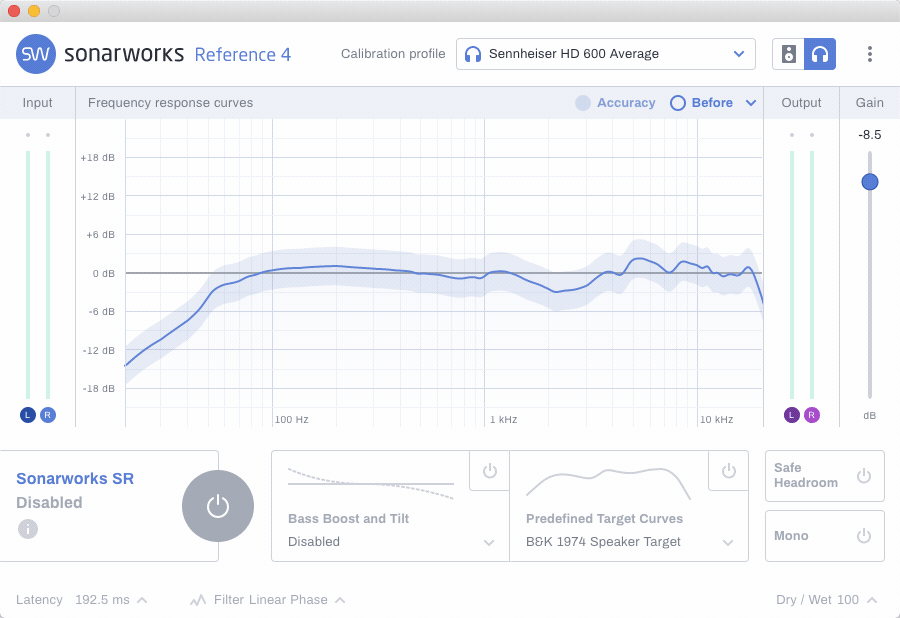Click the Input meter label
This screenshot has height=618, width=900.
point(37,103)
